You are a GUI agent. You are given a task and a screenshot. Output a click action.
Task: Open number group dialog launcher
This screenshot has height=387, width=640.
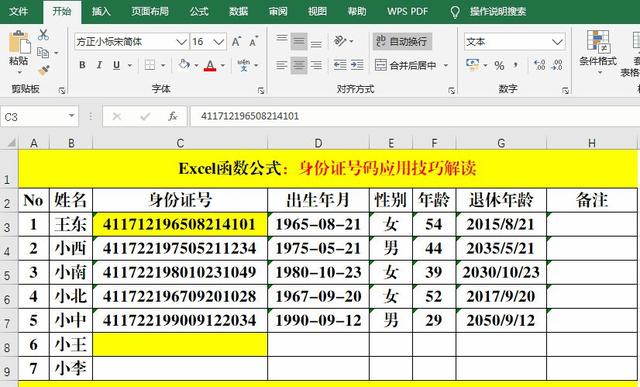pyautogui.click(x=565, y=91)
